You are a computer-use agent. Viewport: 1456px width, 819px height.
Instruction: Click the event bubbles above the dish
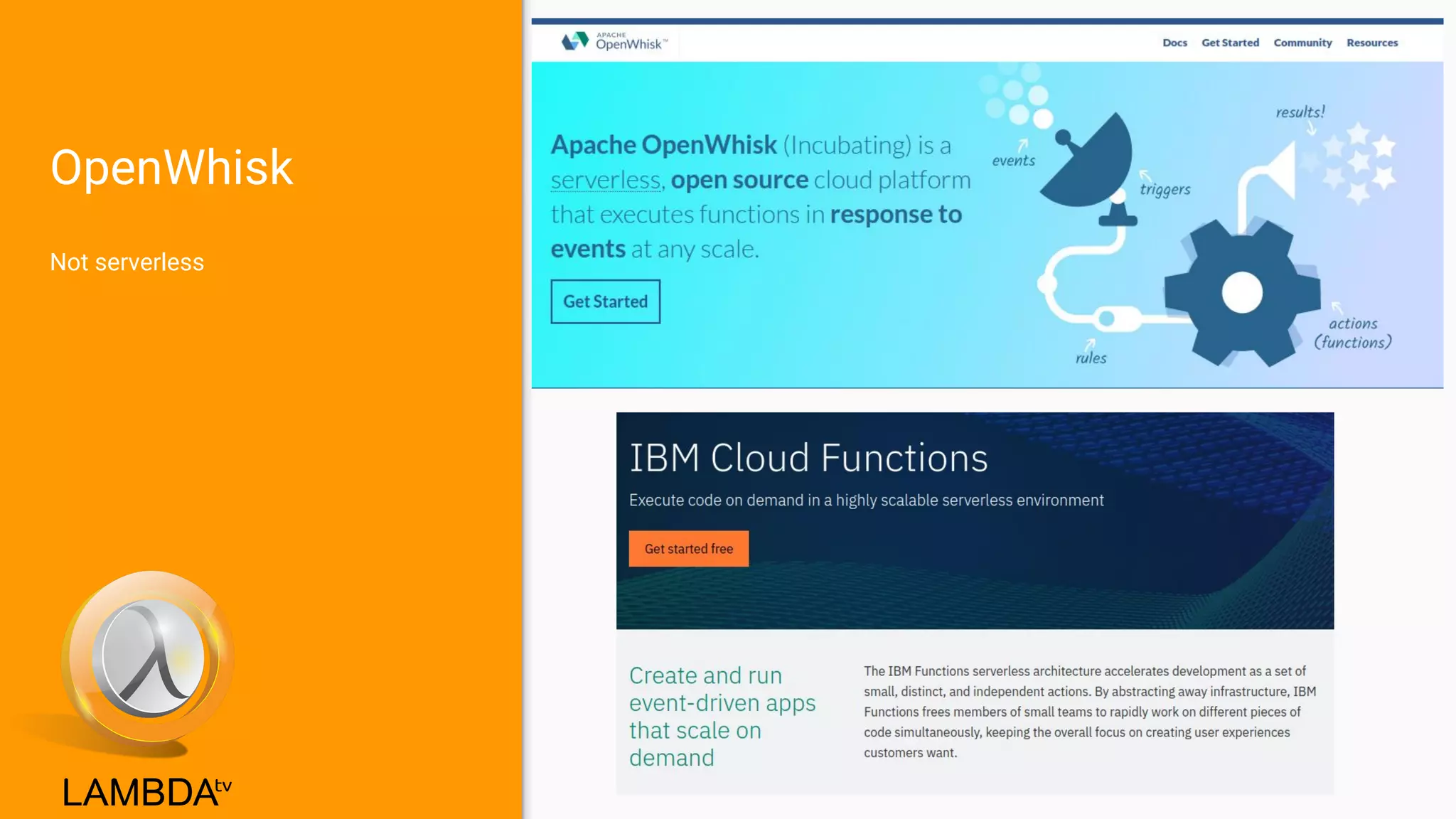click(x=1015, y=95)
